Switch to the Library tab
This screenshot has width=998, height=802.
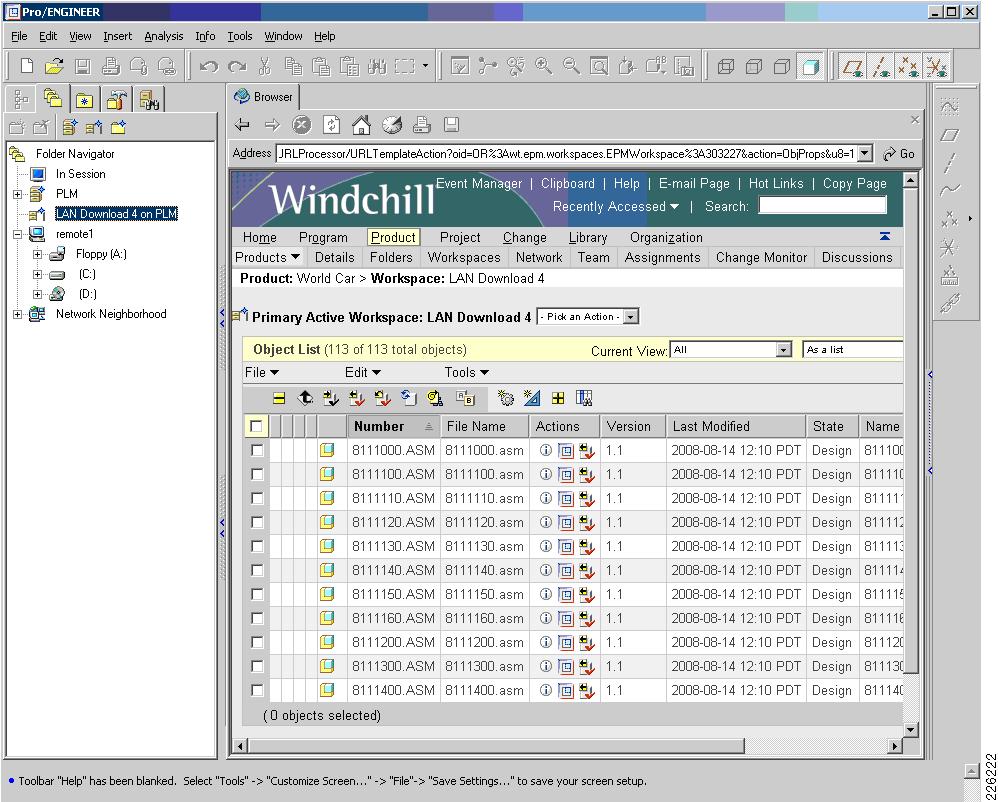(587, 238)
